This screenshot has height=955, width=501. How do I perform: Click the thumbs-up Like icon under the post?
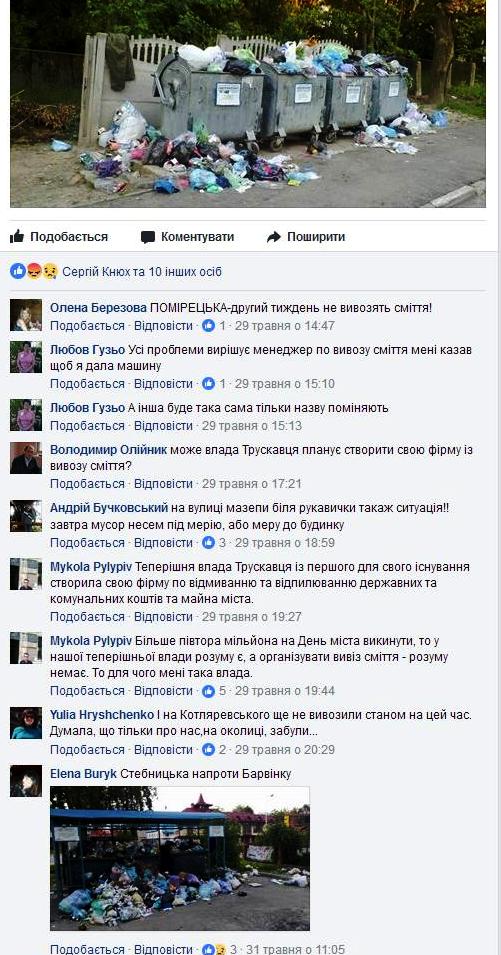(17, 236)
